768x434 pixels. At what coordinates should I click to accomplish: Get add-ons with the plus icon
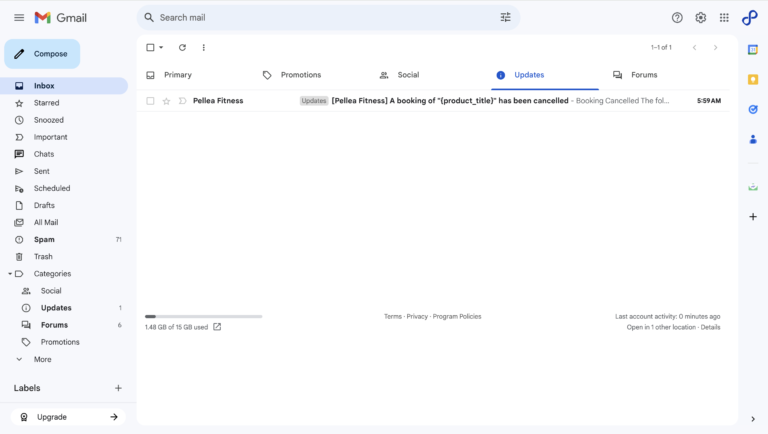(753, 217)
